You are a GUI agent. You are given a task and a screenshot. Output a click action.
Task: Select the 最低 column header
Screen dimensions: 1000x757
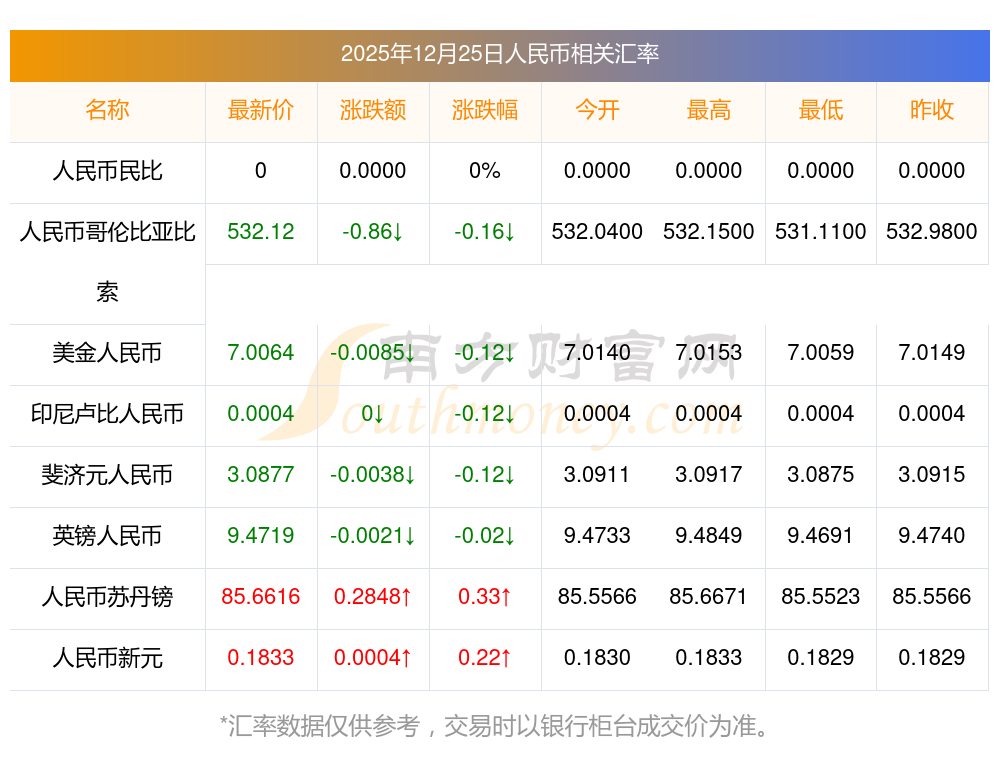pyautogui.click(x=820, y=110)
